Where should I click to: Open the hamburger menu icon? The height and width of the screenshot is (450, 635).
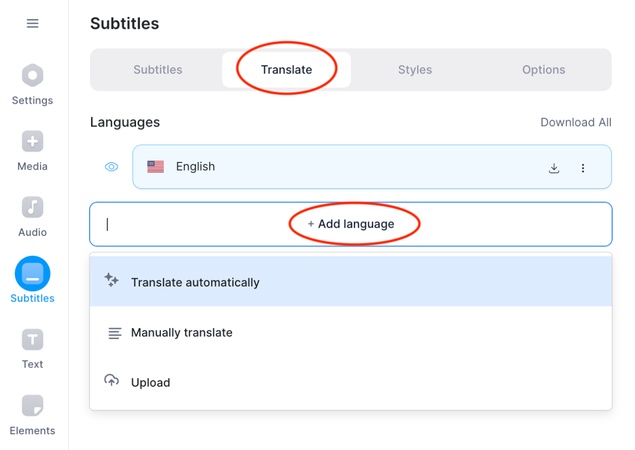click(x=32, y=23)
